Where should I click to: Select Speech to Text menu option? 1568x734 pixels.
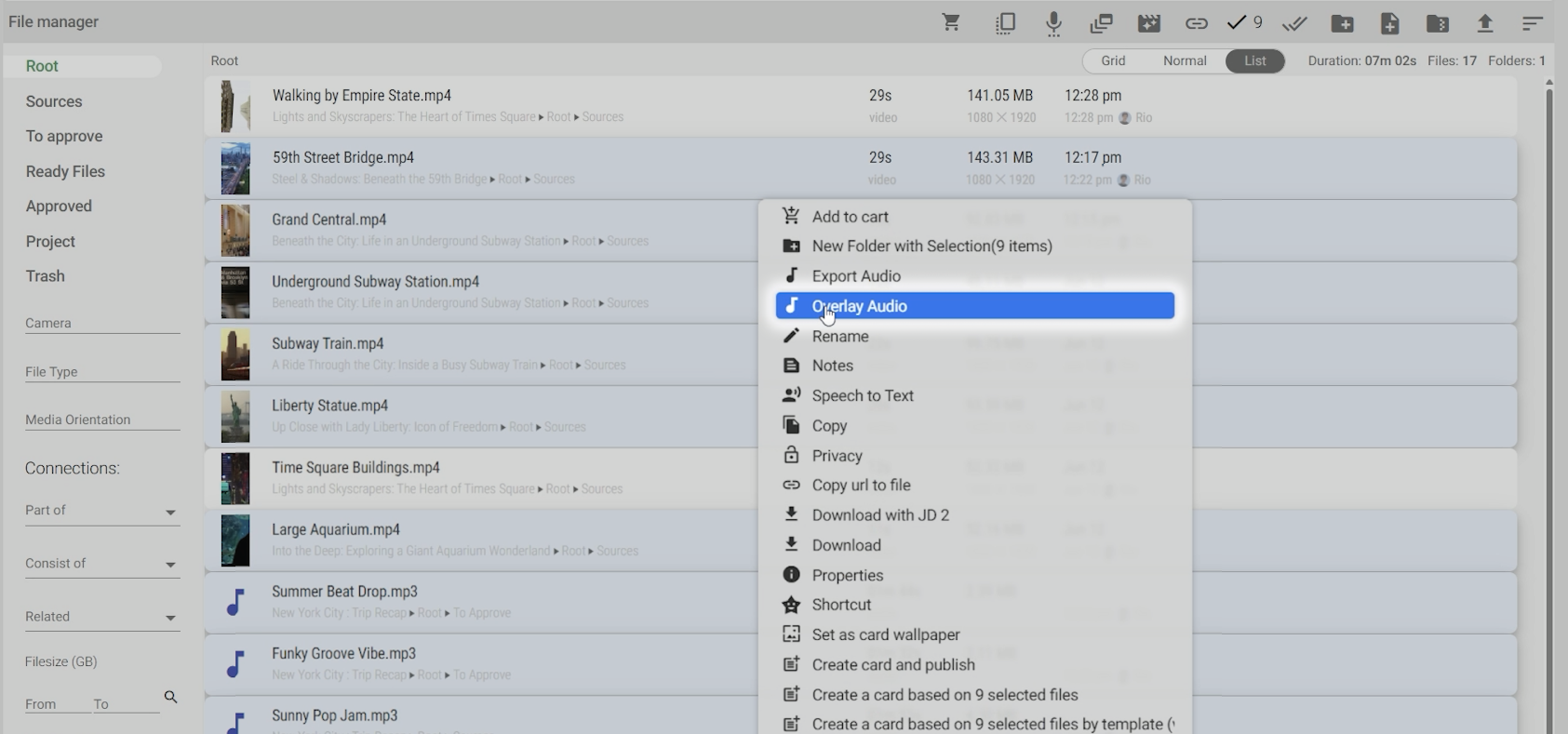(x=863, y=395)
